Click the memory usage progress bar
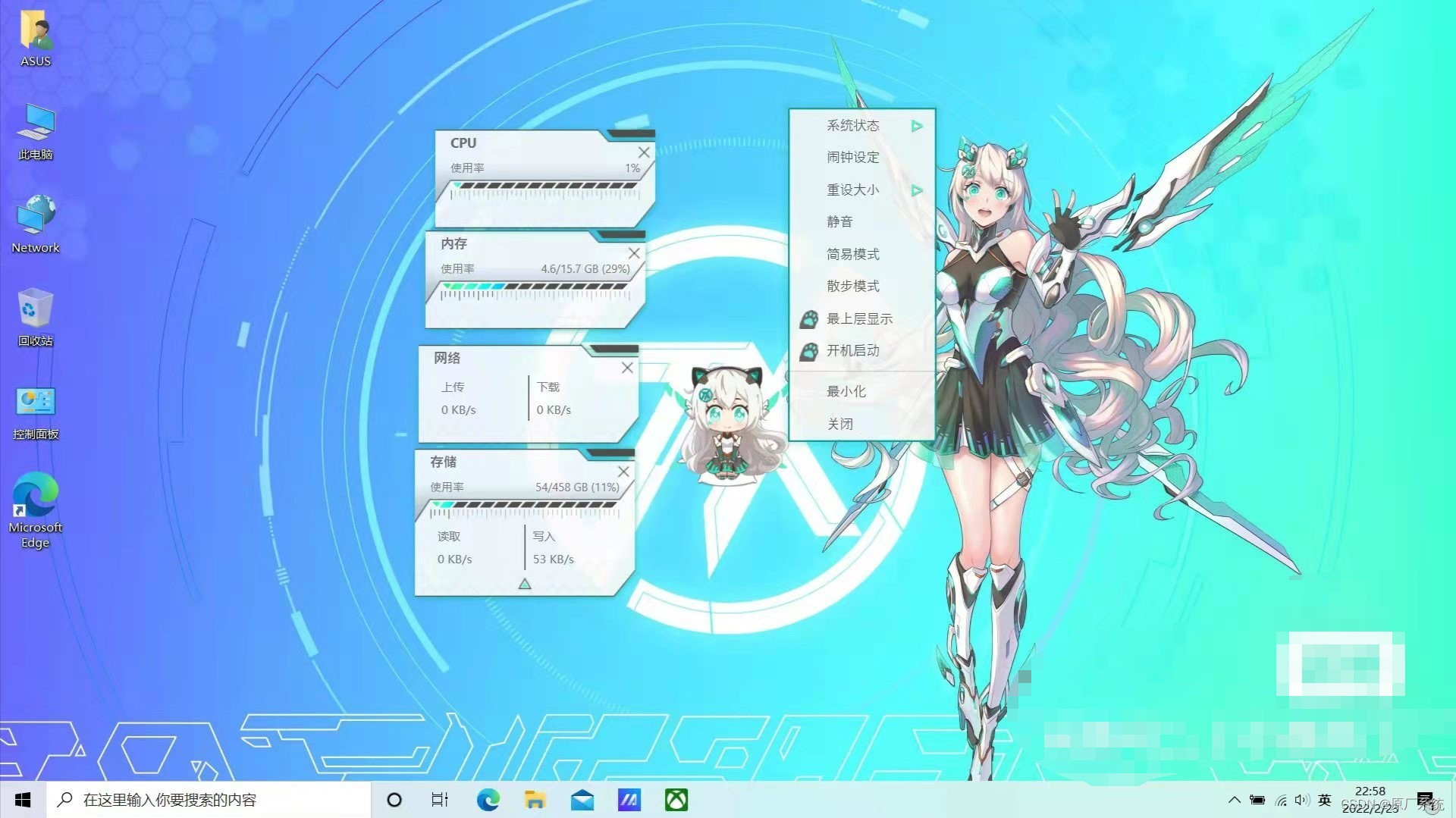1456x818 pixels. point(535,287)
